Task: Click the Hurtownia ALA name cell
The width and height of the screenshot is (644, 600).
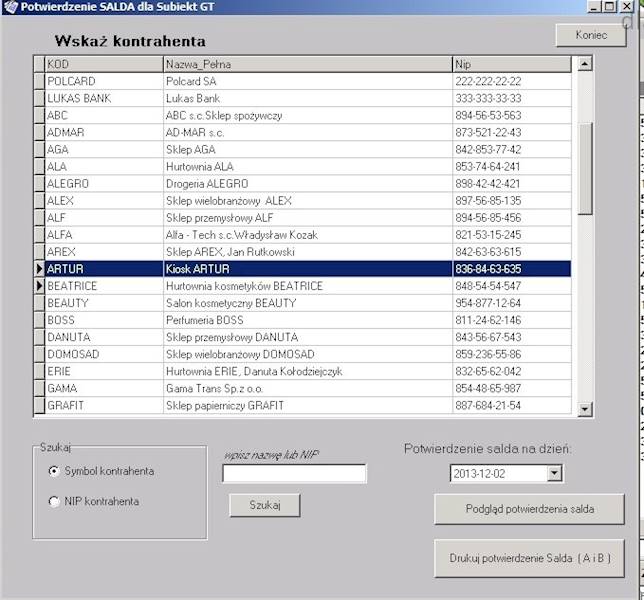Action: point(308,166)
